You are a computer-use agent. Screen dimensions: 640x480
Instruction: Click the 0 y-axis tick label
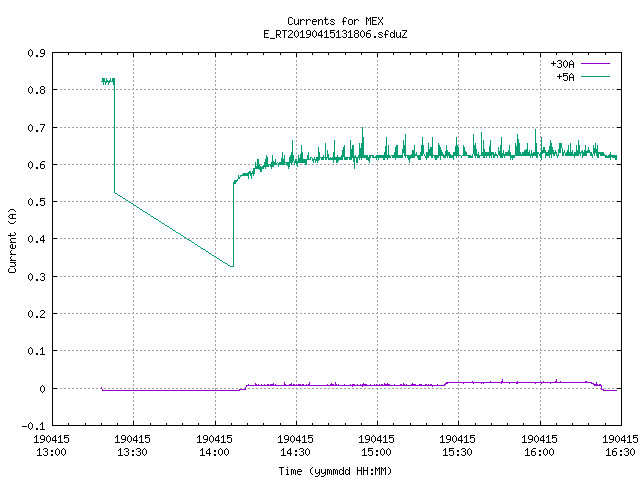42,389
